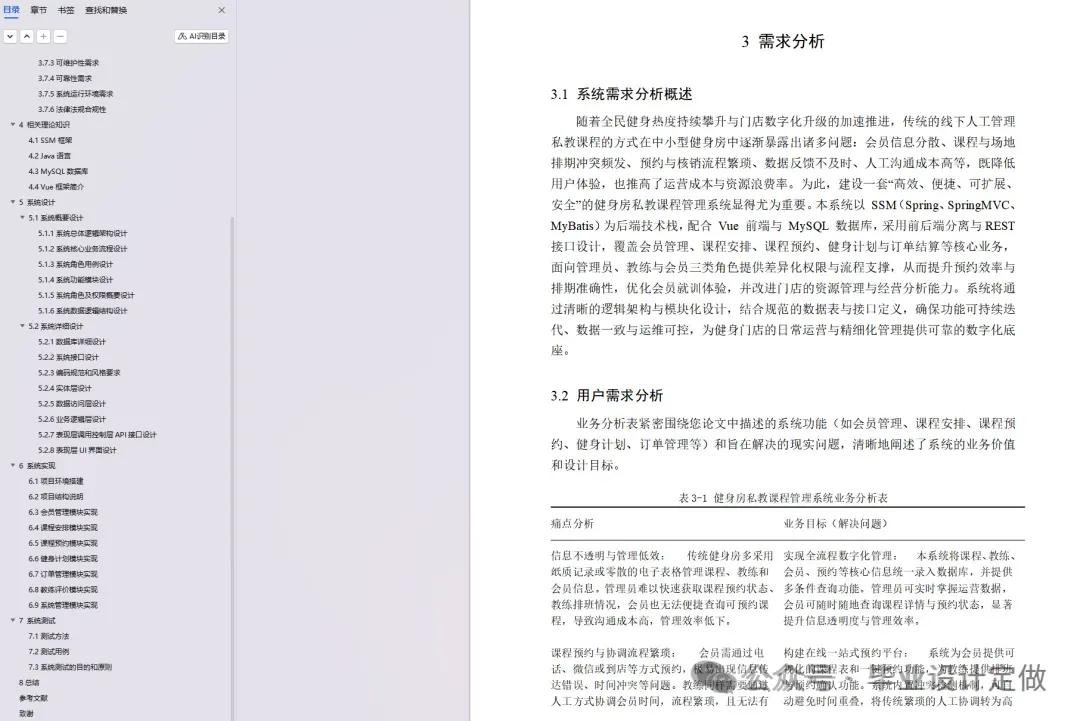Select 7.2 测试用例 in outline
1080x721 pixels.
[49, 651]
